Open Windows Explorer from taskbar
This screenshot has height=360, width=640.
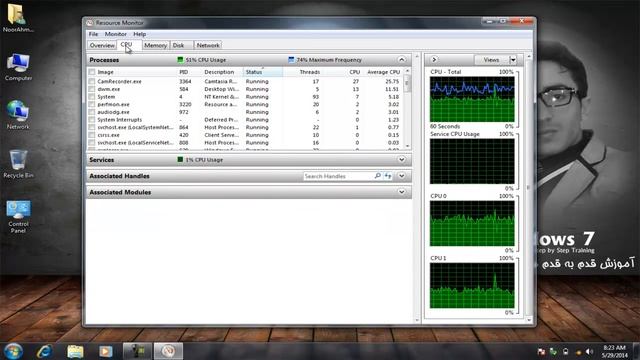point(75,351)
